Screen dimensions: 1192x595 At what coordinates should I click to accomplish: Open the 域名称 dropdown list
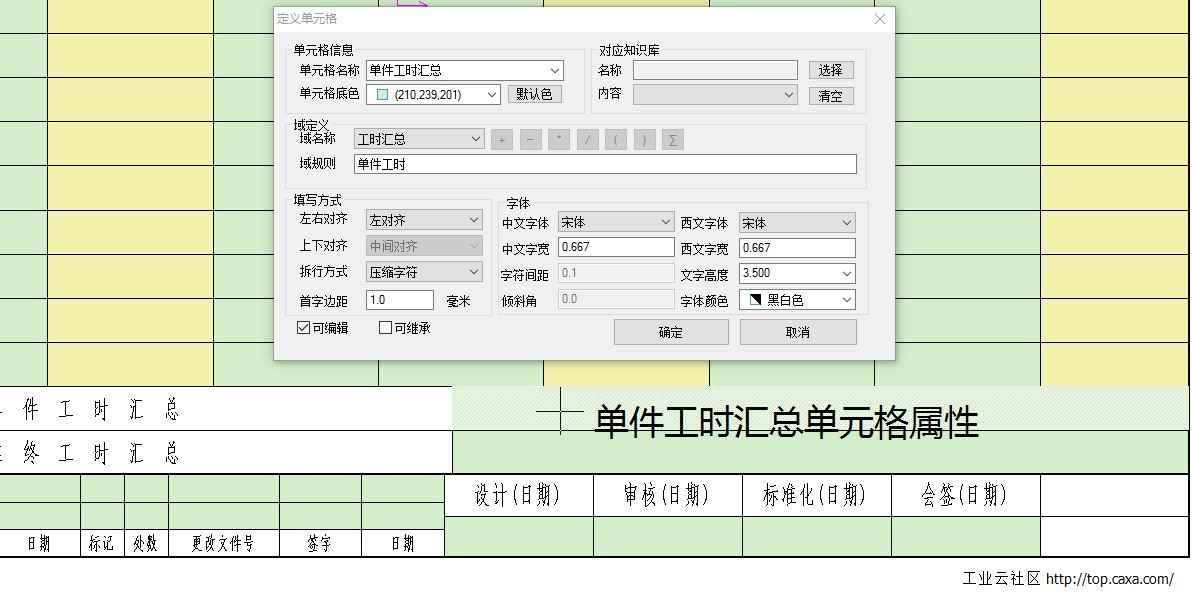coord(474,140)
